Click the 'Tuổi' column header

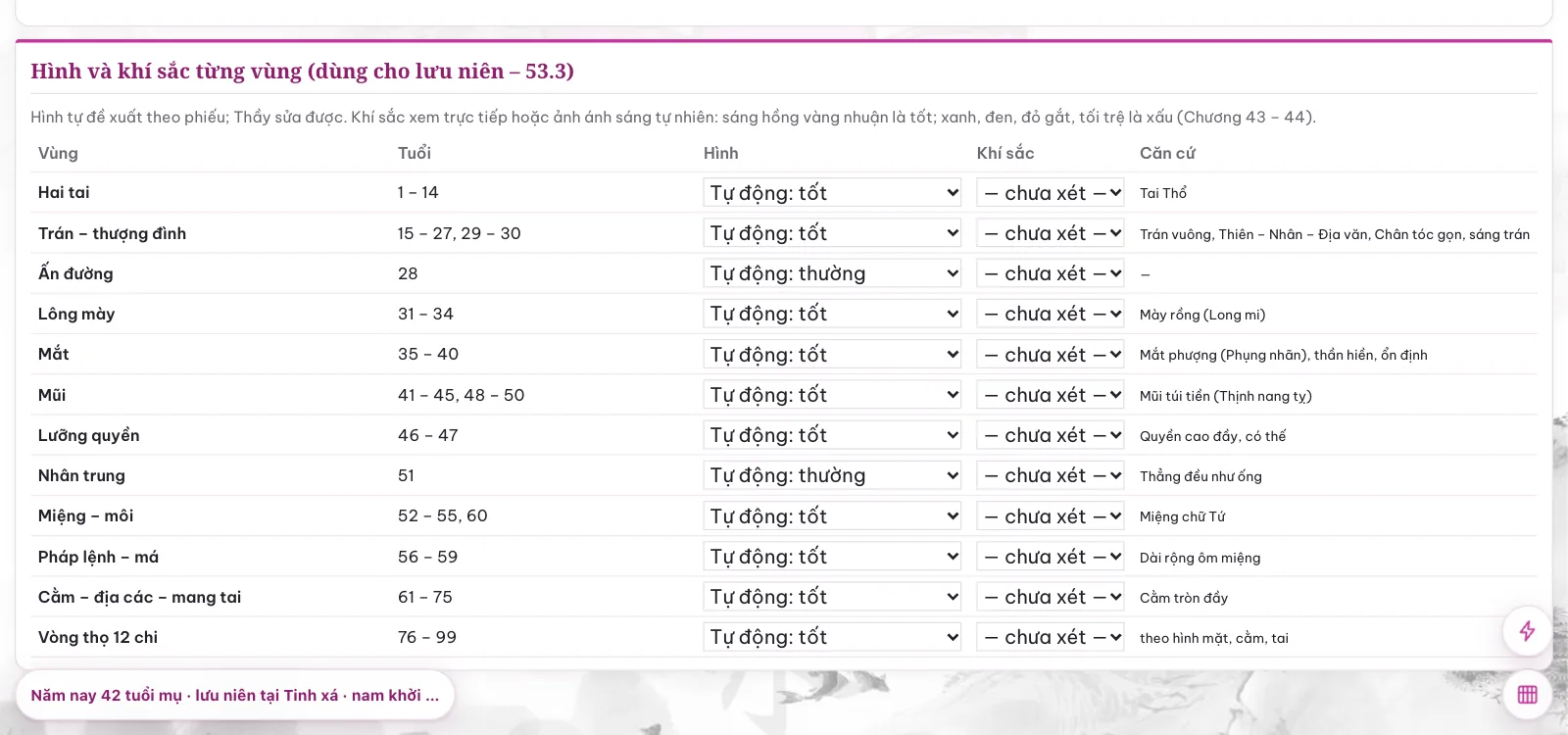pyautogui.click(x=415, y=153)
